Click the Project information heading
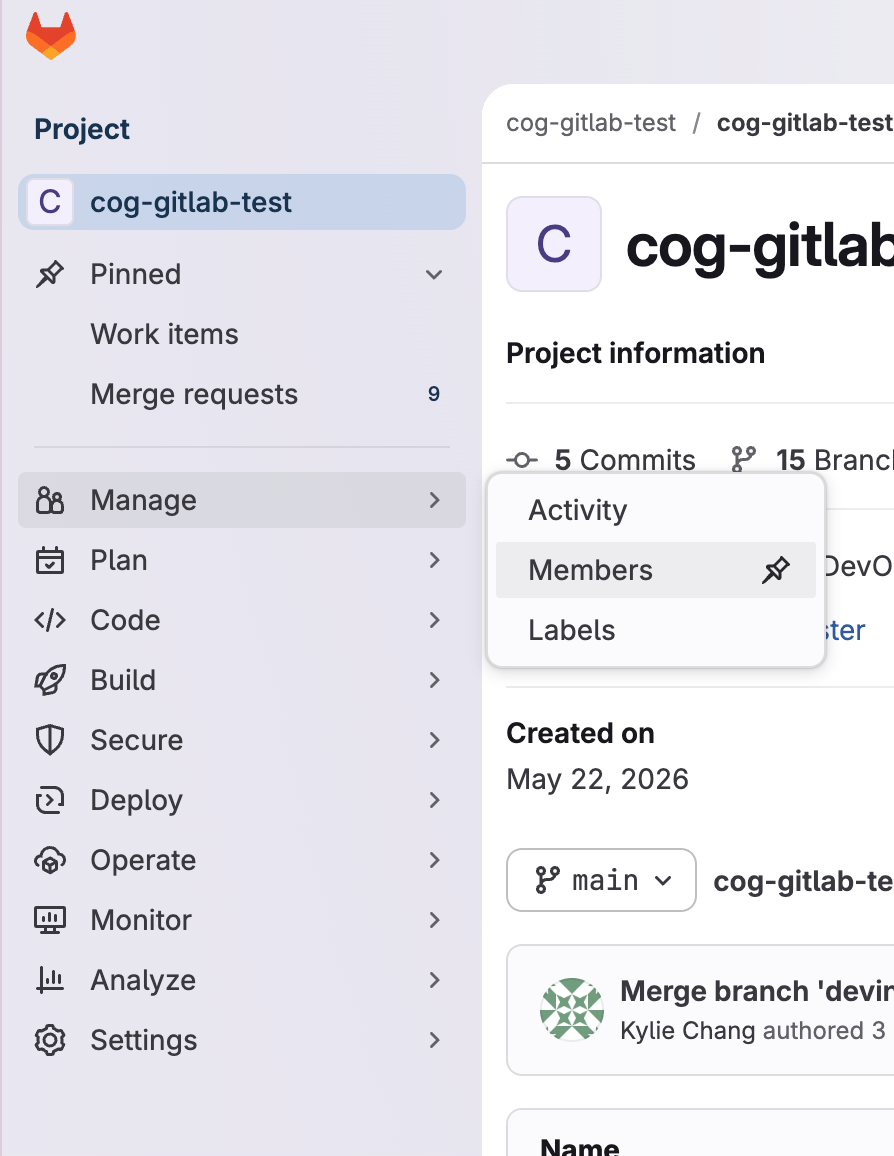Viewport: 894px width, 1156px height. (635, 353)
